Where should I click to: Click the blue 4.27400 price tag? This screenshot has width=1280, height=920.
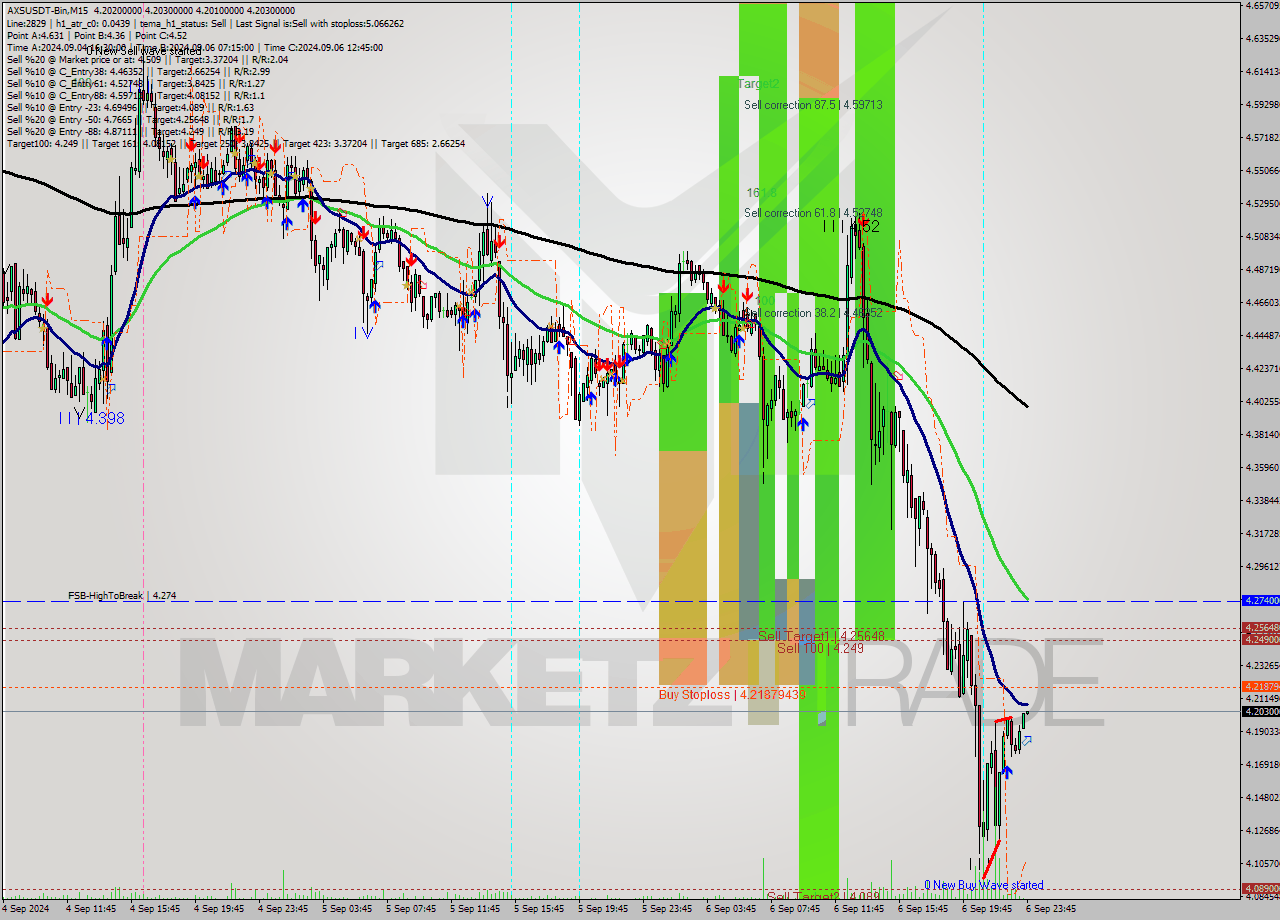pos(1260,600)
